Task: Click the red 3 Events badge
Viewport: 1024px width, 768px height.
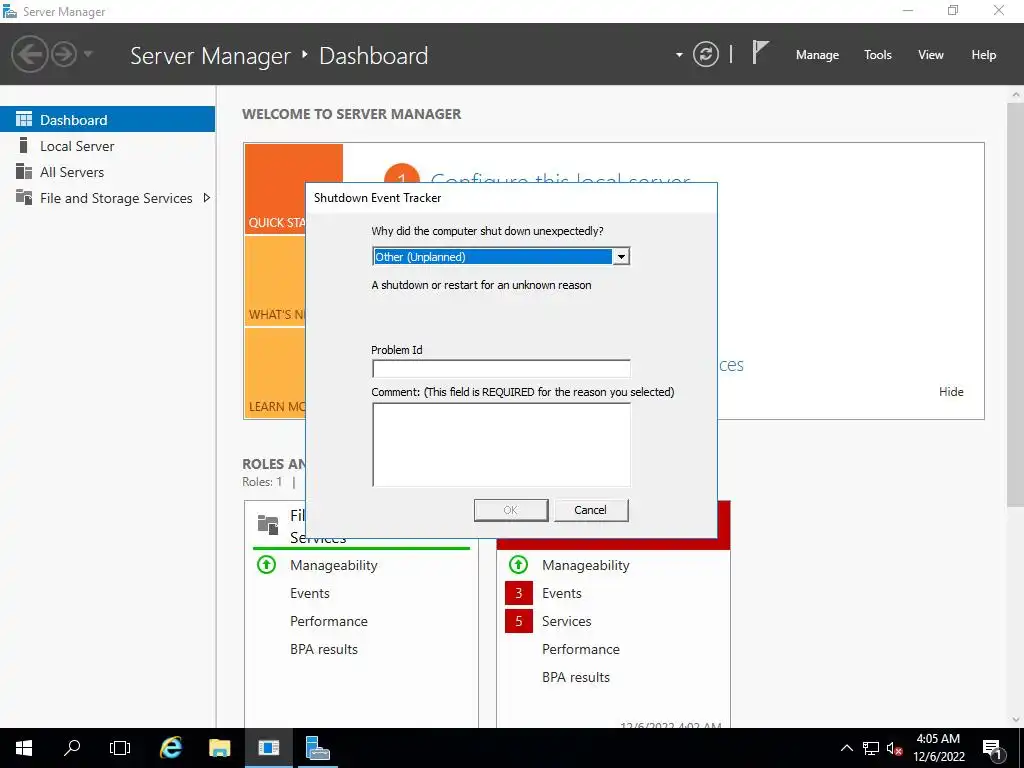Action: coord(519,593)
